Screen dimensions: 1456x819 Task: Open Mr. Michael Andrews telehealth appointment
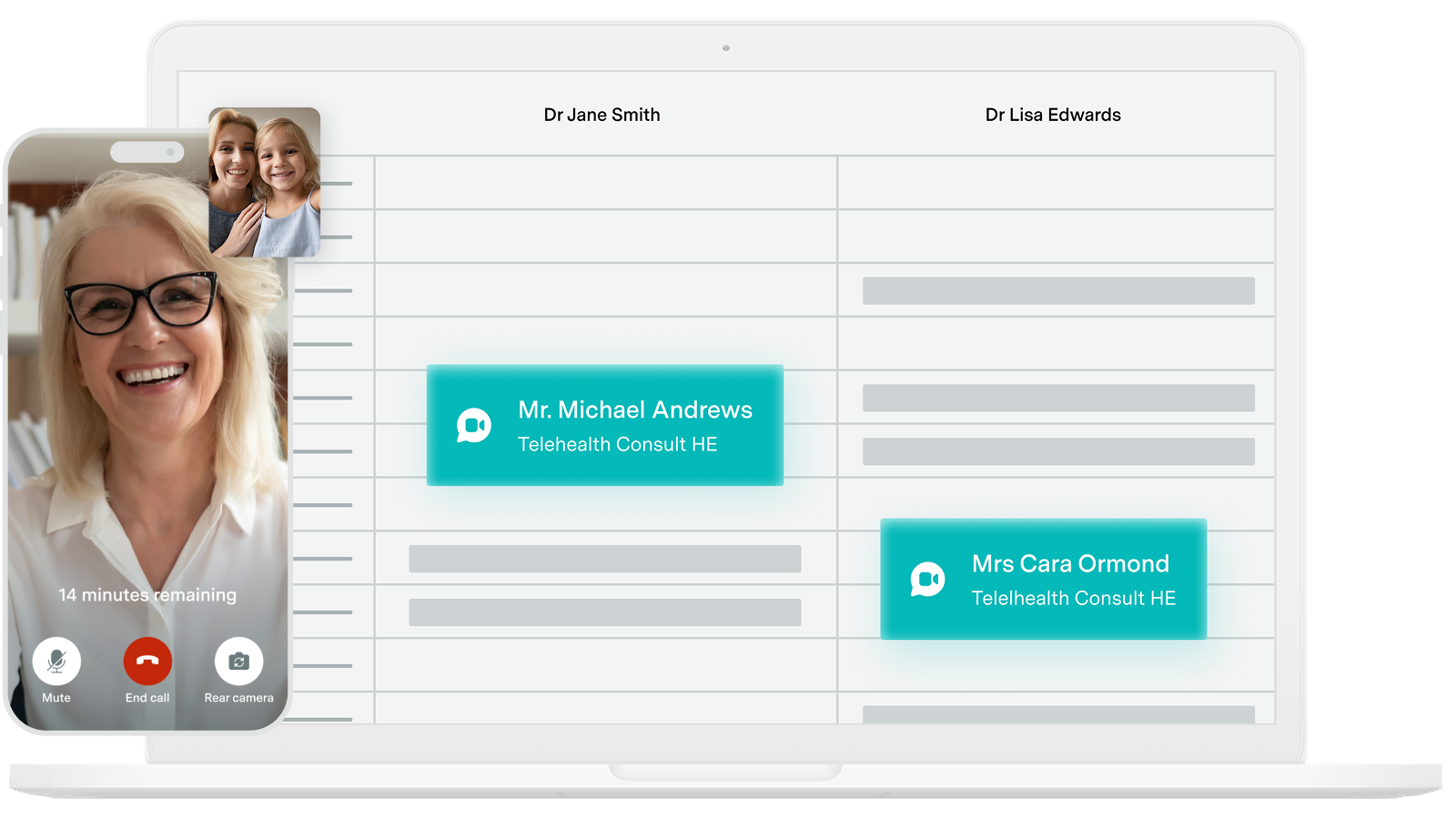point(605,425)
